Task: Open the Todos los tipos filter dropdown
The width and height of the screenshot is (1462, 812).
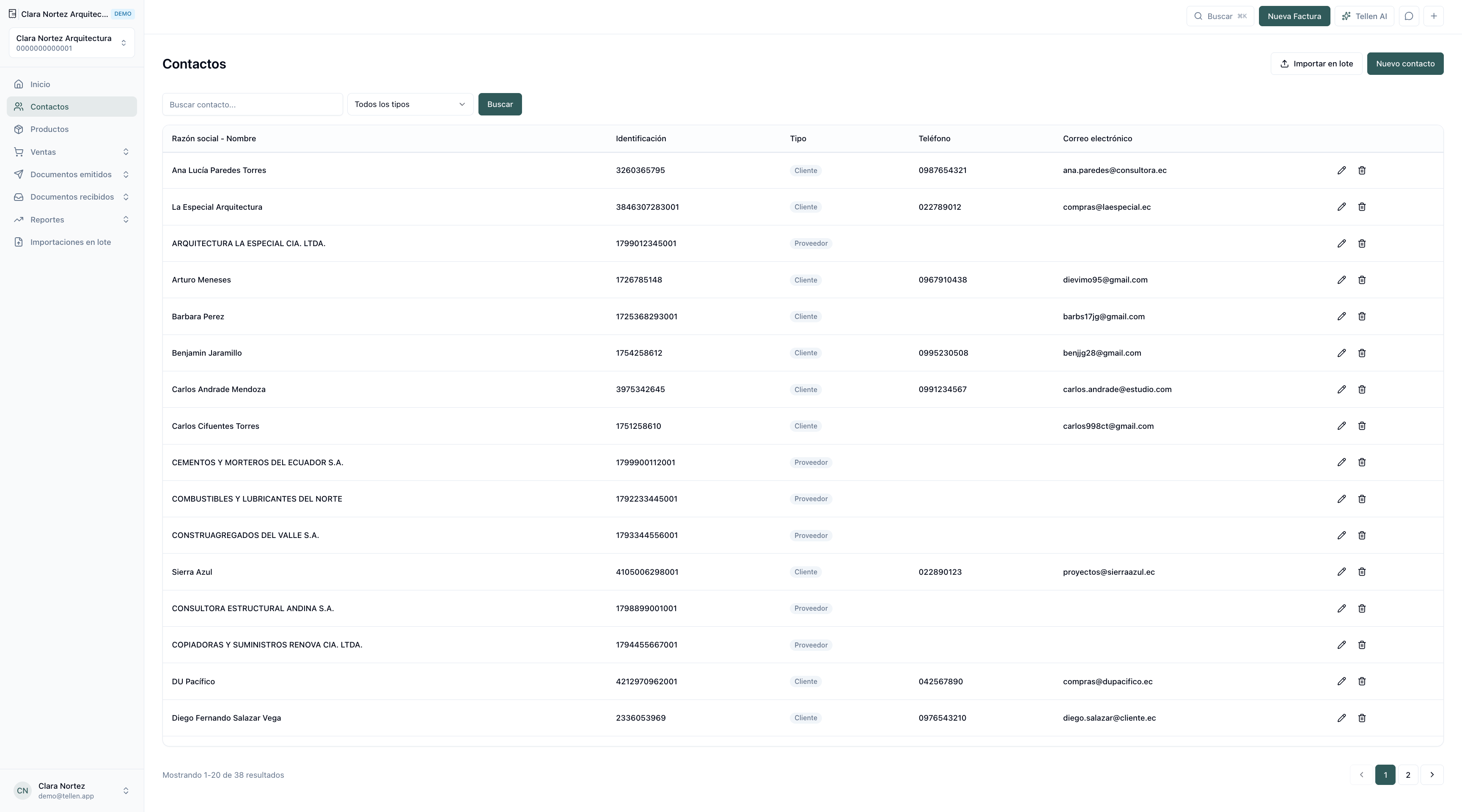Action: [410, 104]
